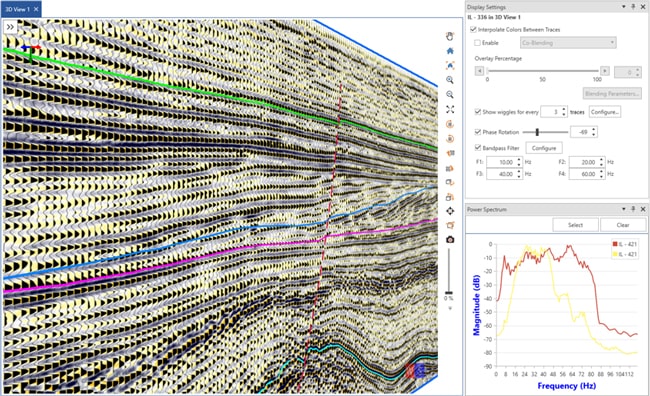
Task: Click the zoom in magnifier icon
Action: point(450,80)
